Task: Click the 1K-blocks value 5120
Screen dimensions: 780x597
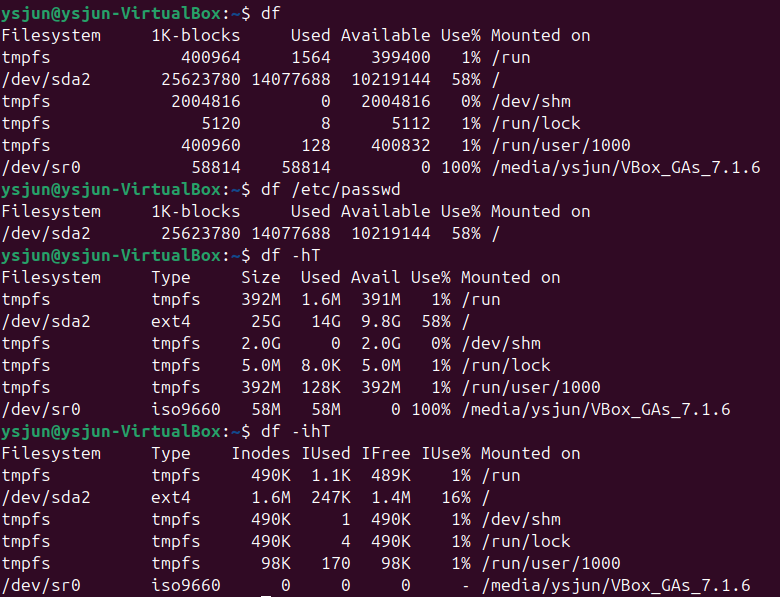Action: 221,123
